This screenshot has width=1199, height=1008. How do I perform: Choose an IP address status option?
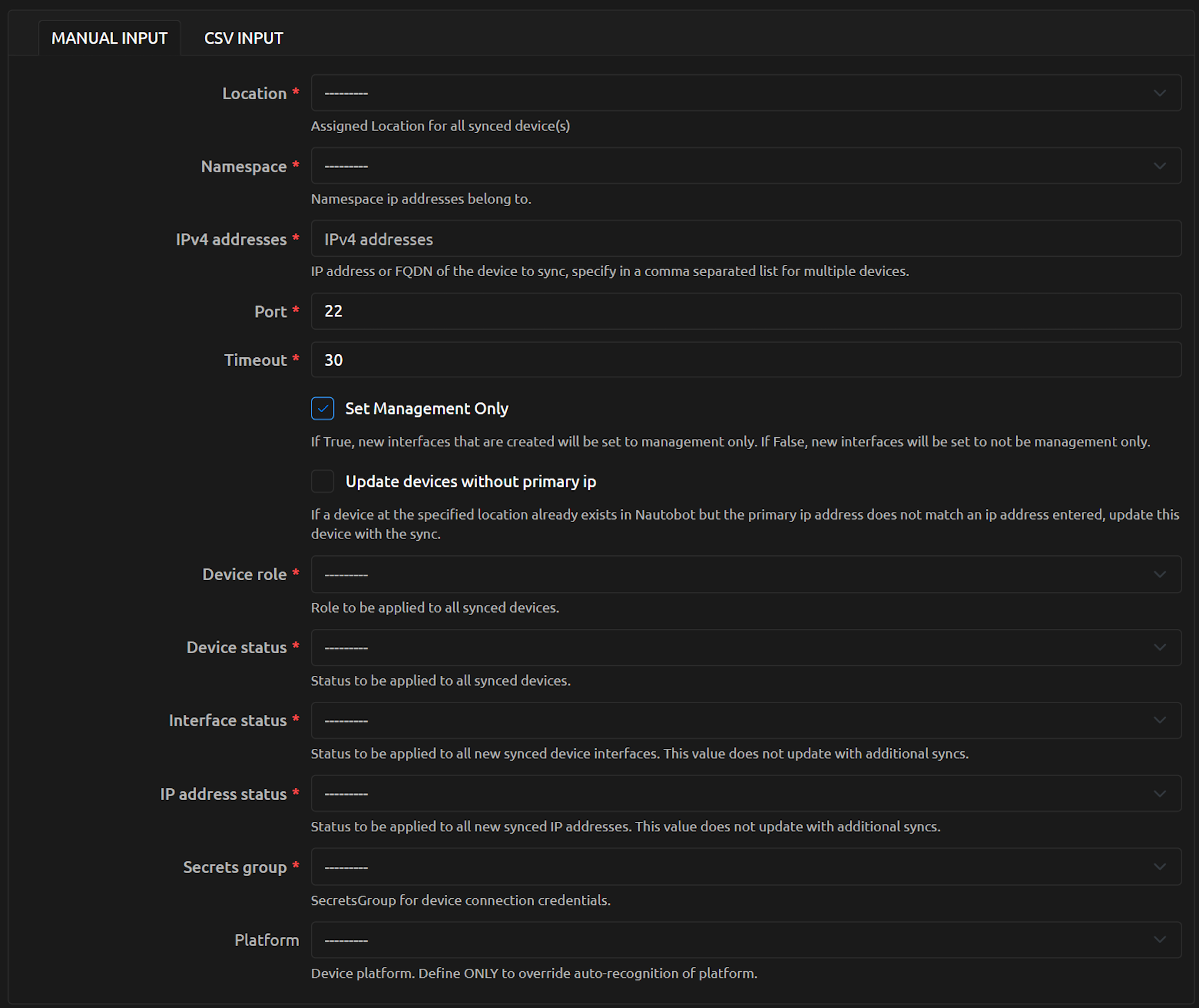[745, 794]
